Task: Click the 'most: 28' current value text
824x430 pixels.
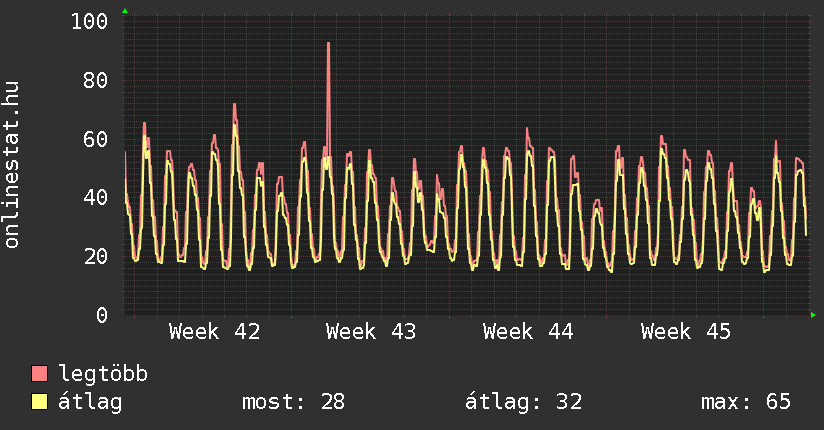Action: pos(293,402)
